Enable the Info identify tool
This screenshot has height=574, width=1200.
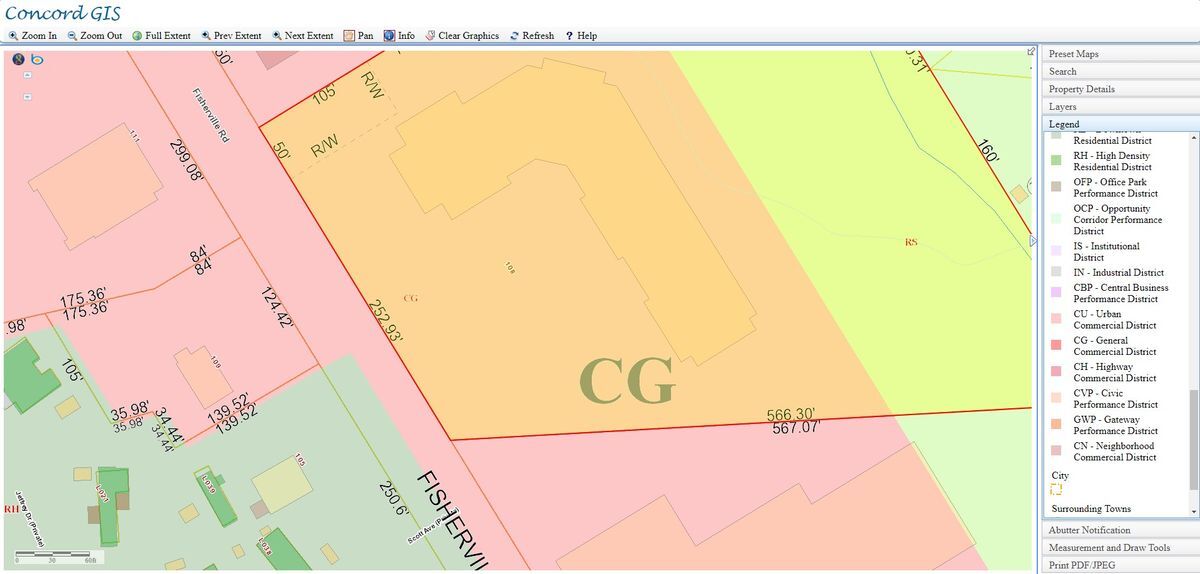click(x=398, y=36)
